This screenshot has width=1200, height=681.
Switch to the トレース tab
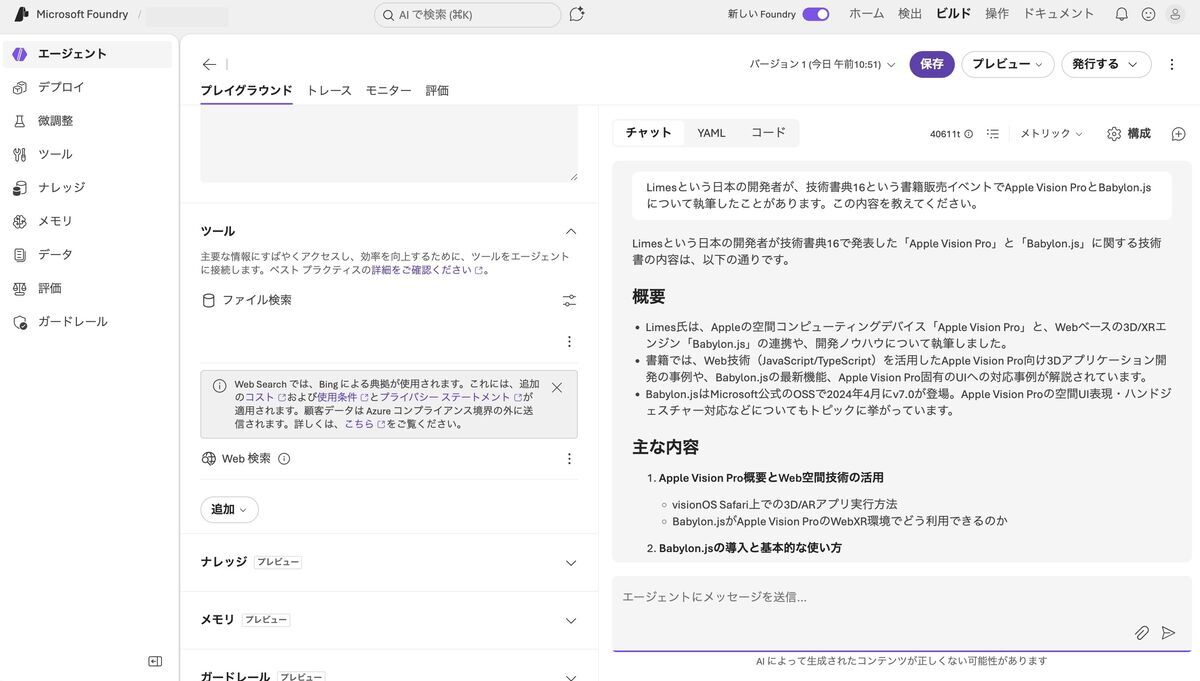329,90
